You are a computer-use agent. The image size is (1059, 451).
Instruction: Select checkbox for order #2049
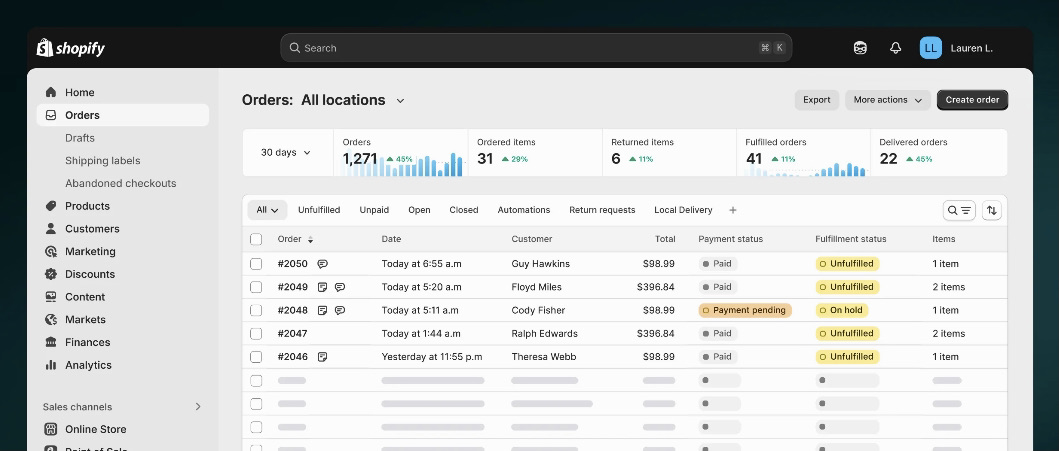pos(256,287)
